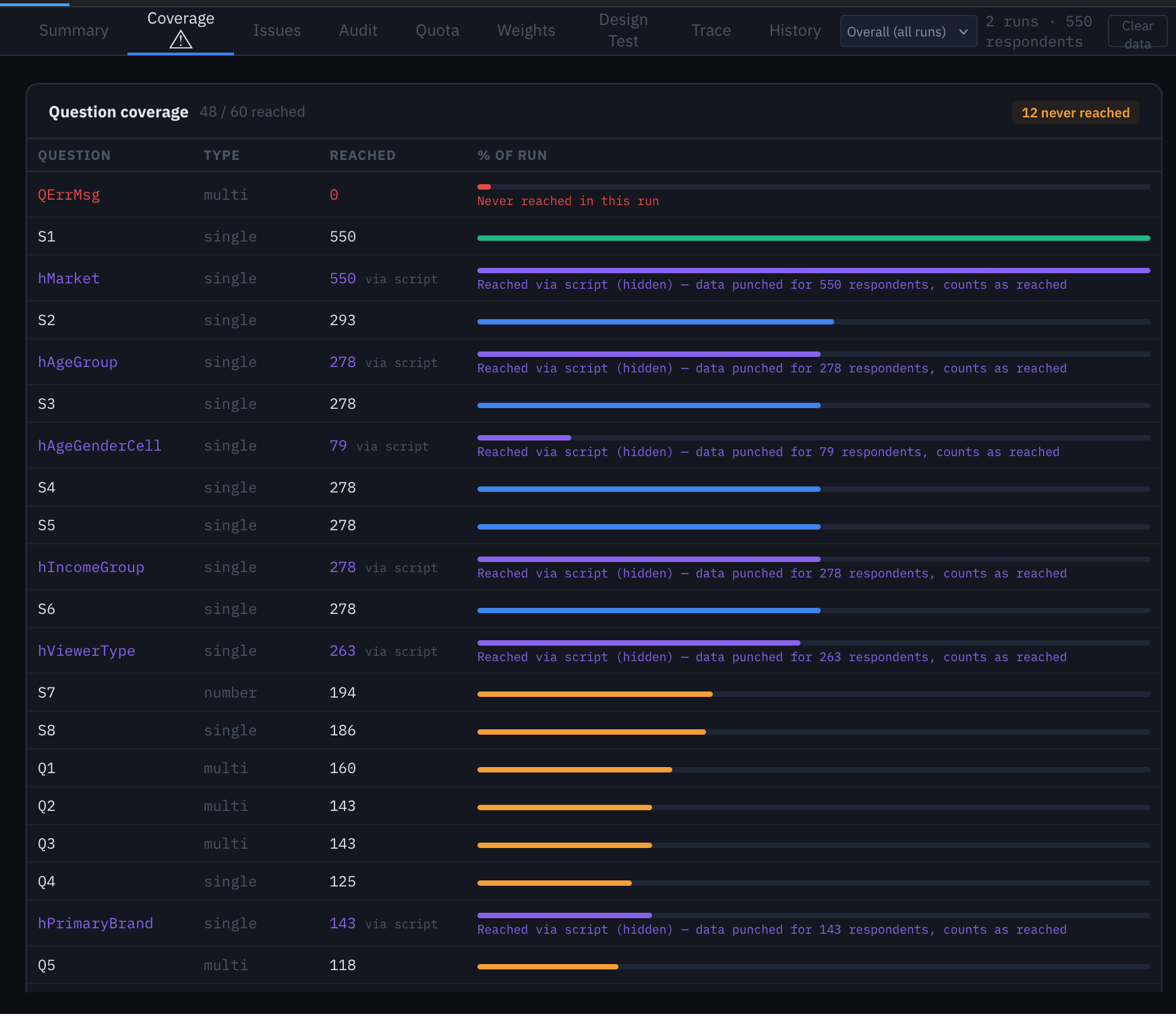Select the Quota tab
Screen dimensions: 1176x1016
click(x=437, y=30)
